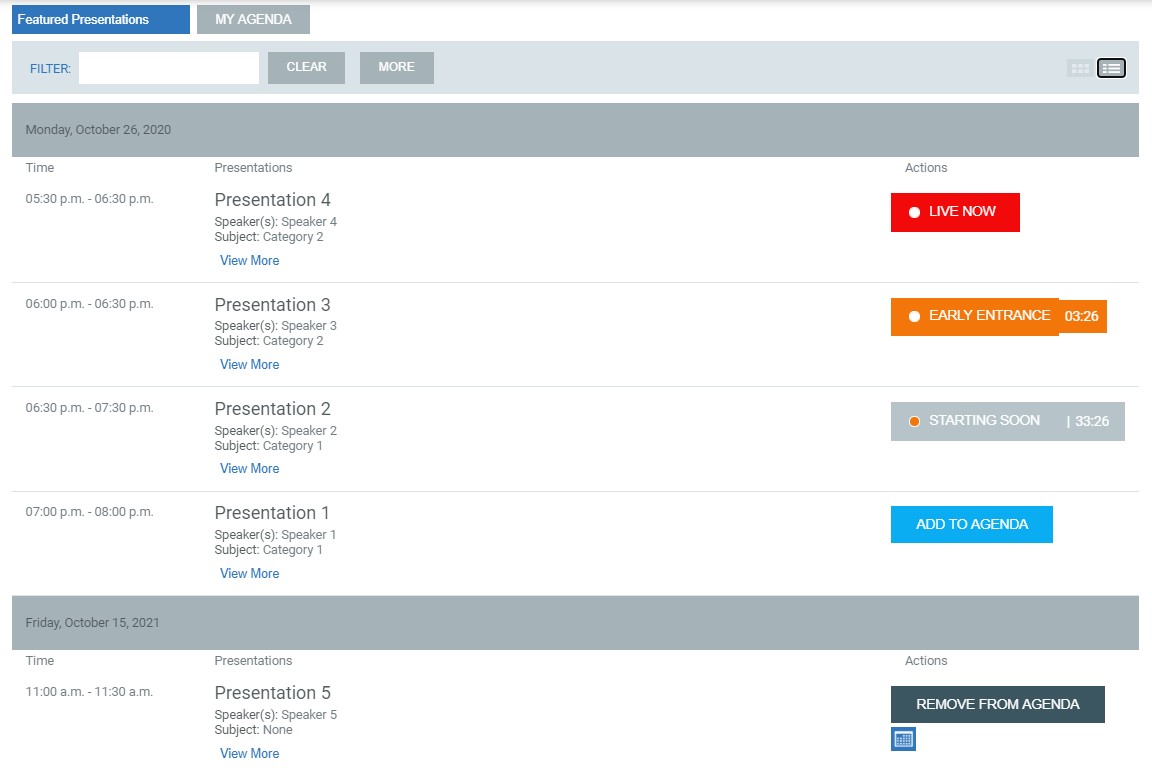This screenshot has width=1152, height=772.
Task: Select Speaker(s): Speaker 4 line
Action: click(x=276, y=222)
